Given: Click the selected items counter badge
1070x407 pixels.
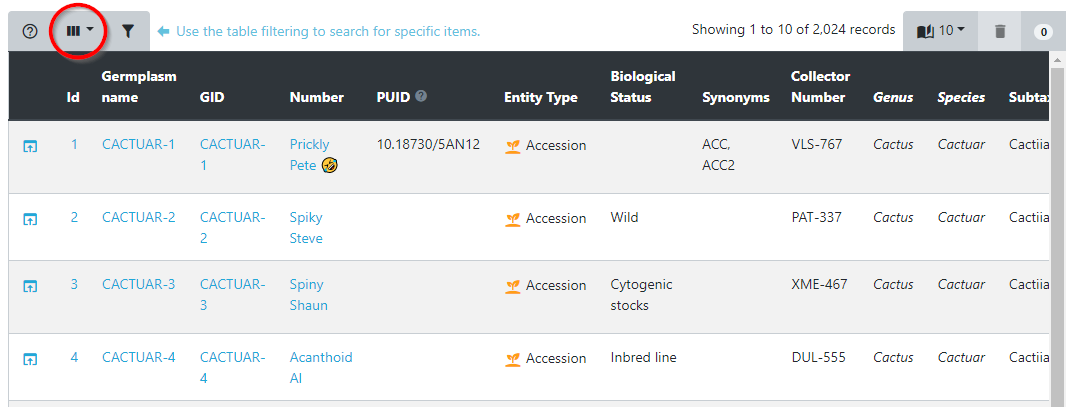Looking at the screenshot, I should pos(1043,32).
